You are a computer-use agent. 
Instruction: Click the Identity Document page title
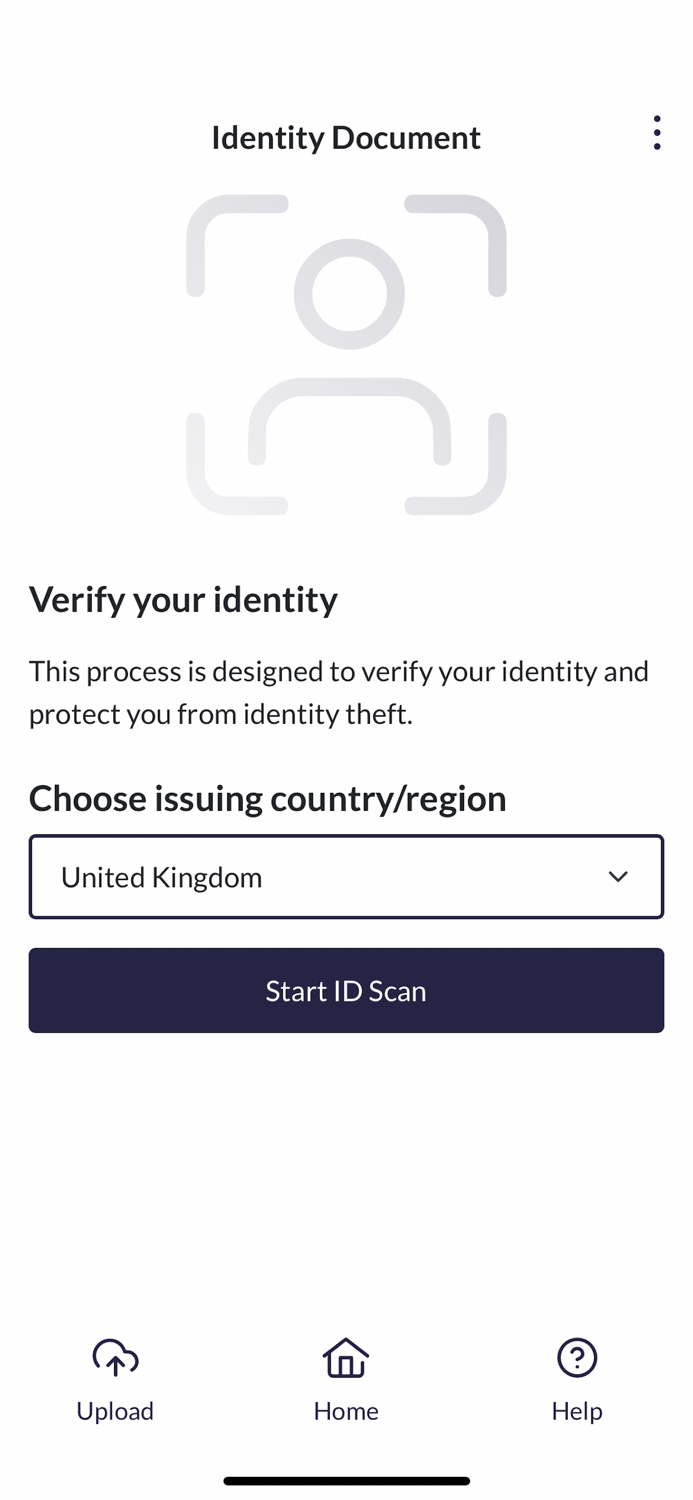click(346, 137)
